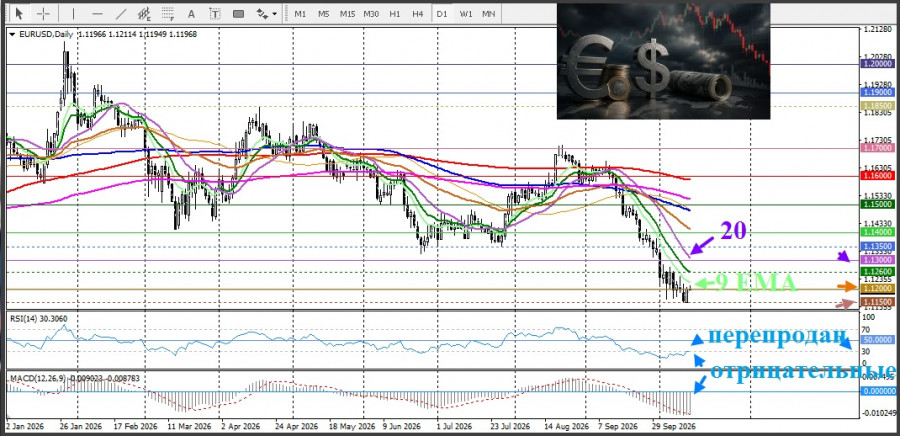Image resolution: width=900 pixels, height=436 pixels.
Task: Select the Text 'A' tool
Action: point(192,13)
